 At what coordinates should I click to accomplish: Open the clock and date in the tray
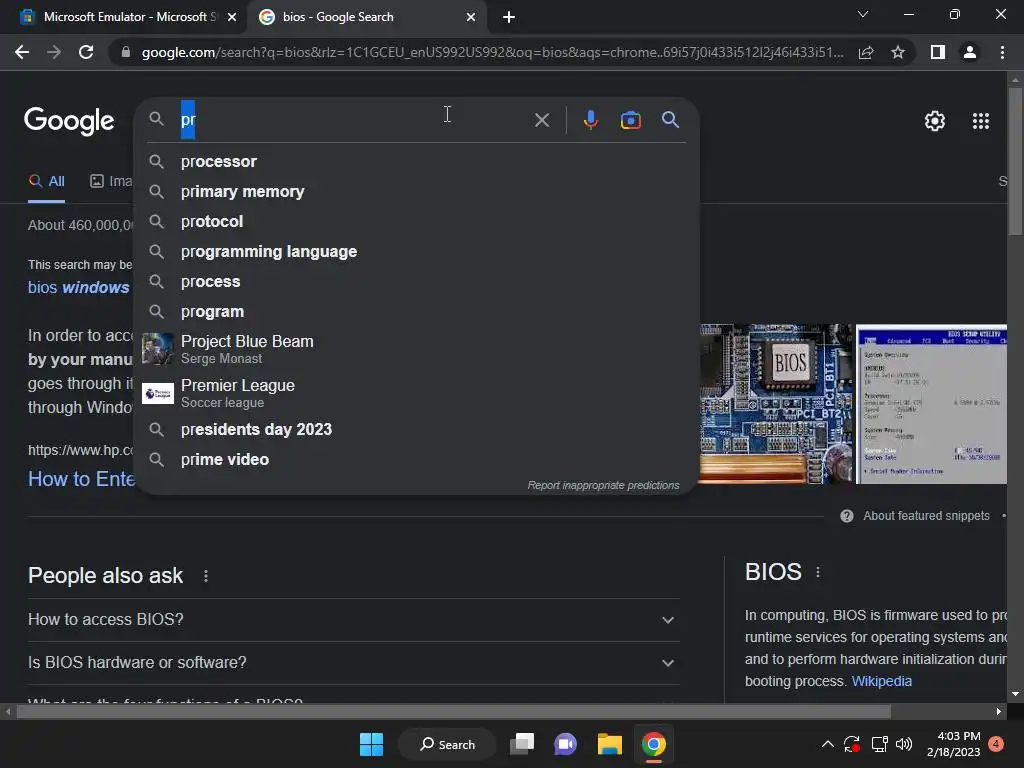click(x=953, y=744)
